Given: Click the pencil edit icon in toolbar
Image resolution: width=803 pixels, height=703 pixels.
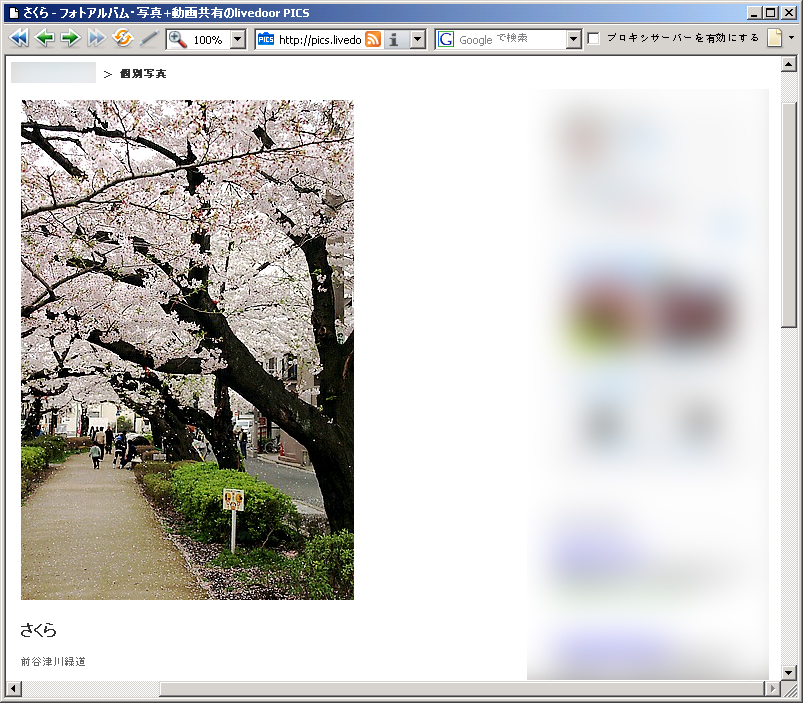Looking at the screenshot, I should pos(149,38).
